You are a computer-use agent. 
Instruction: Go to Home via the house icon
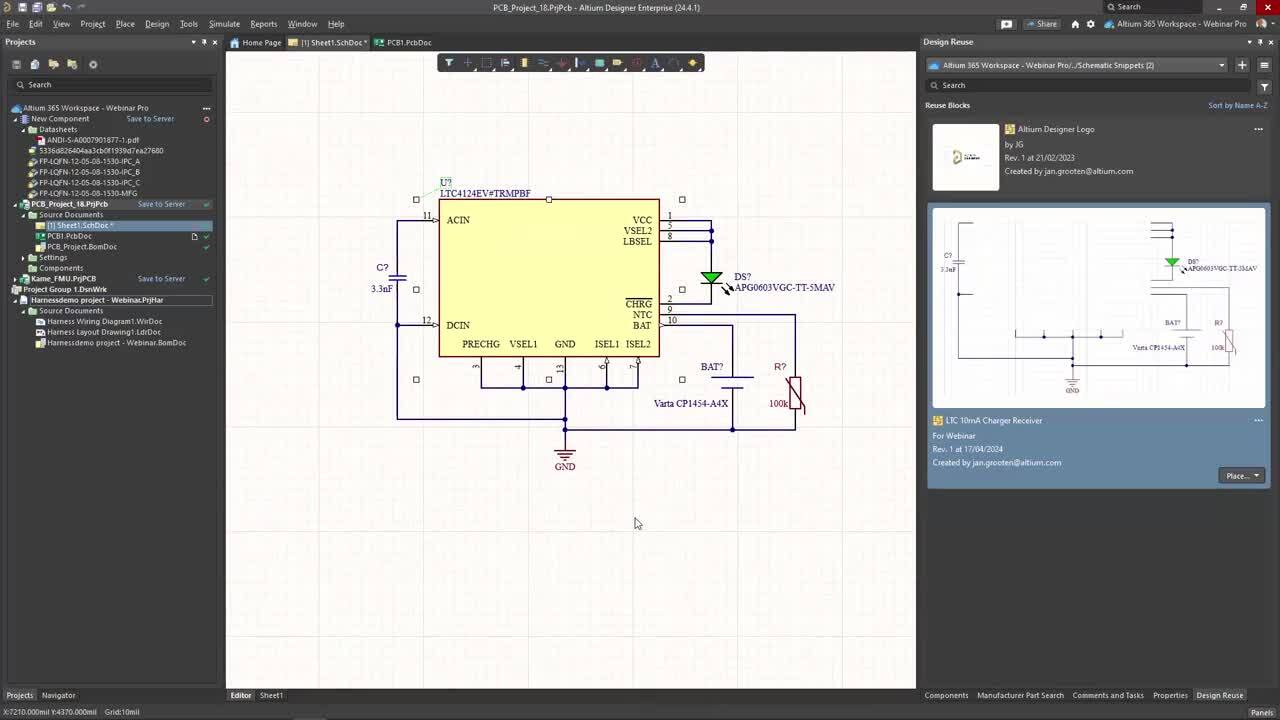1075,24
